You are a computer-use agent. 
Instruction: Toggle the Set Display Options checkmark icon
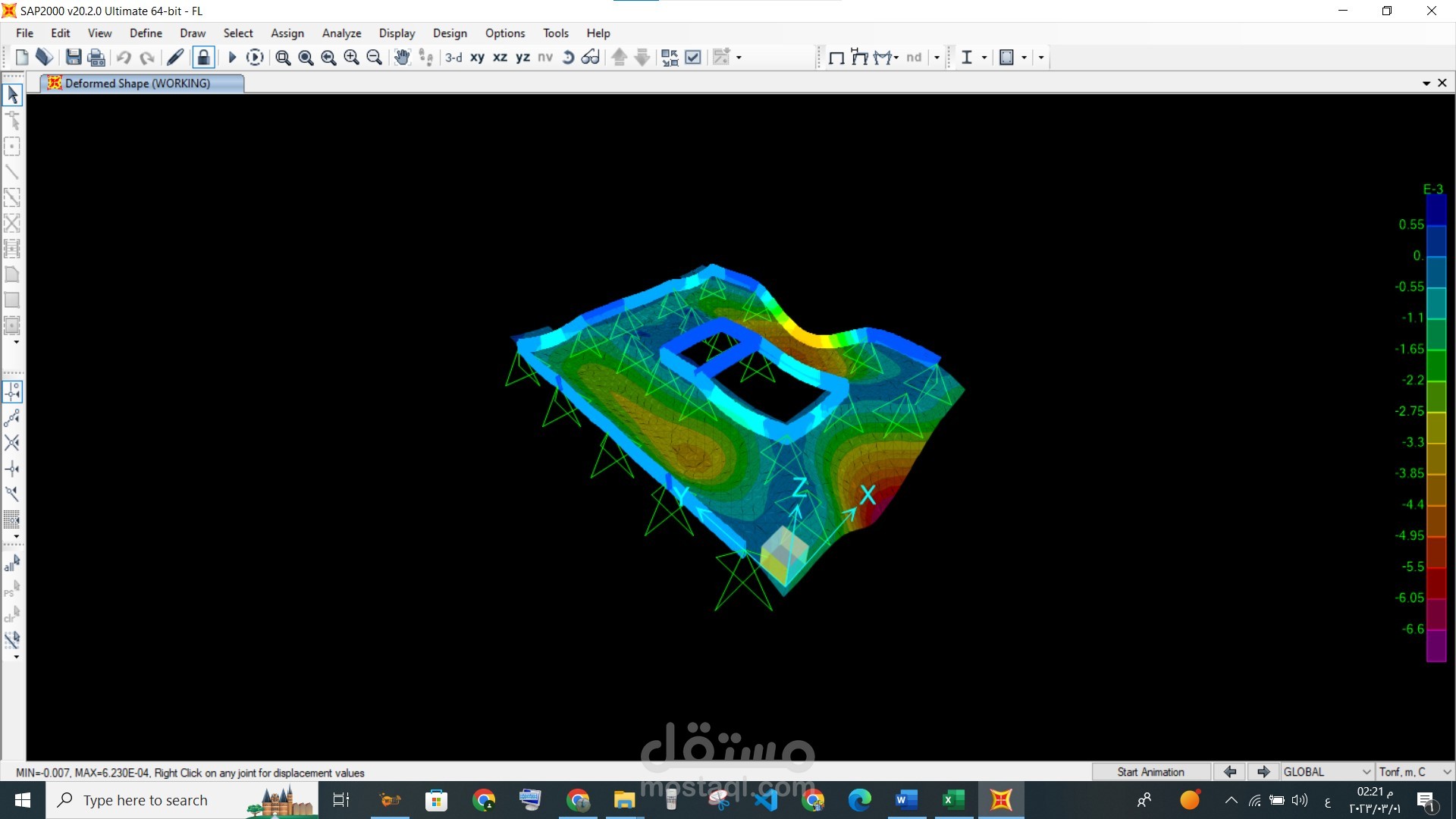pos(693,57)
